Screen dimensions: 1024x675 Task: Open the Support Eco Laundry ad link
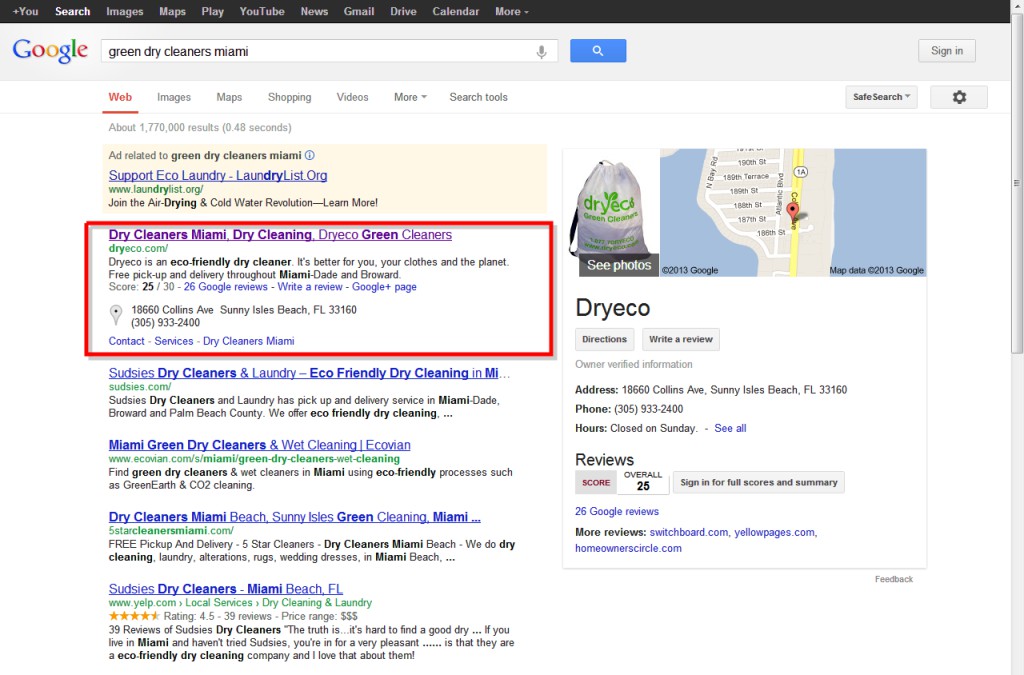pyautogui.click(x=217, y=175)
